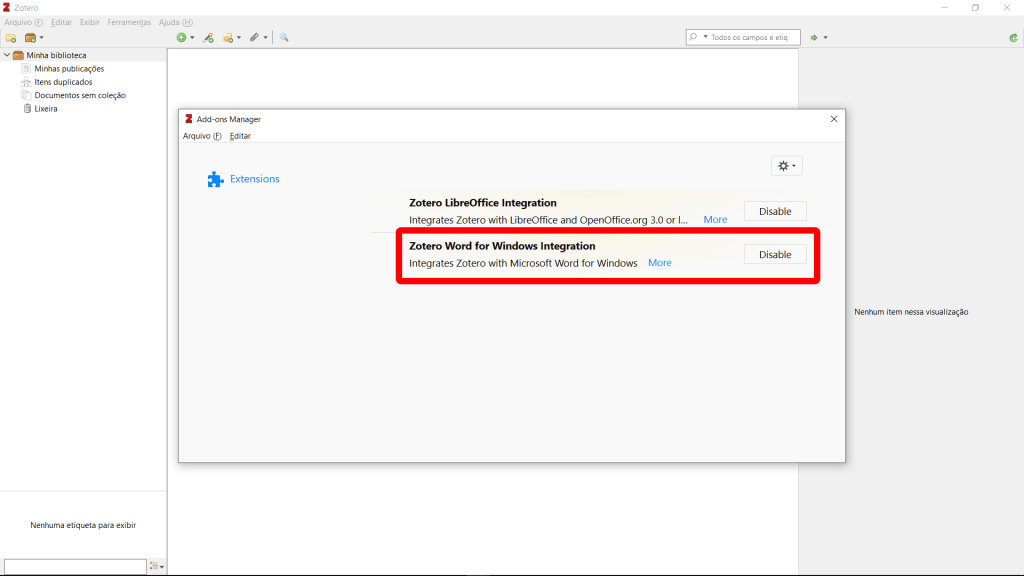Click the New Note icon in toolbar

(x=228, y=37)
